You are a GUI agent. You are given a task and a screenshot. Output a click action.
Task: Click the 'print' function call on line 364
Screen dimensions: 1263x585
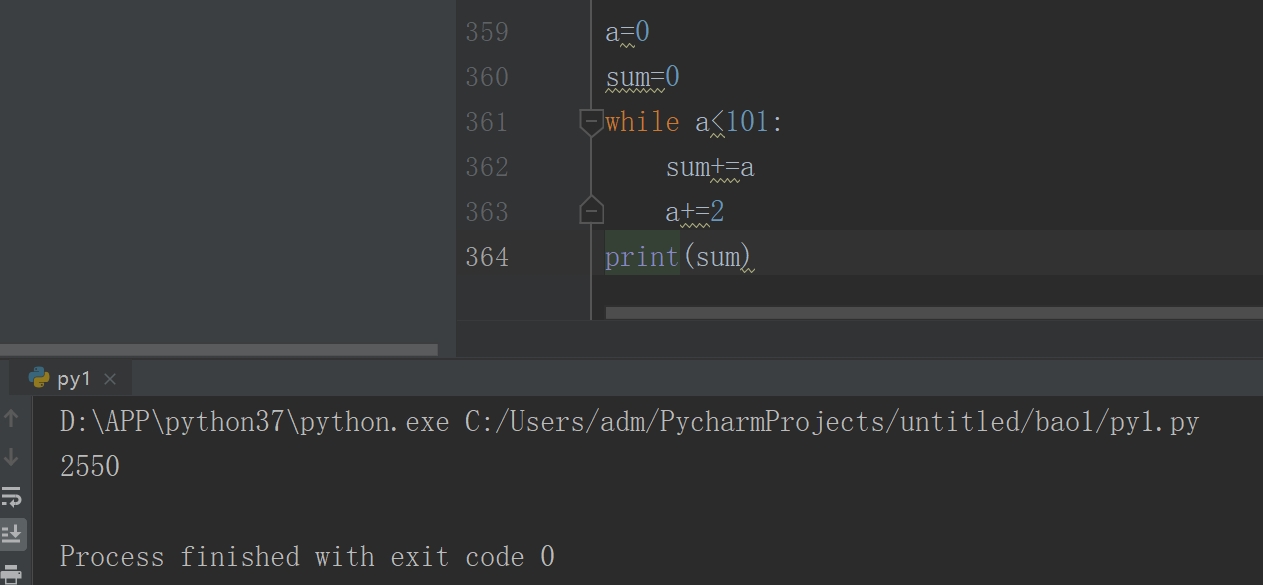(642, 257)
